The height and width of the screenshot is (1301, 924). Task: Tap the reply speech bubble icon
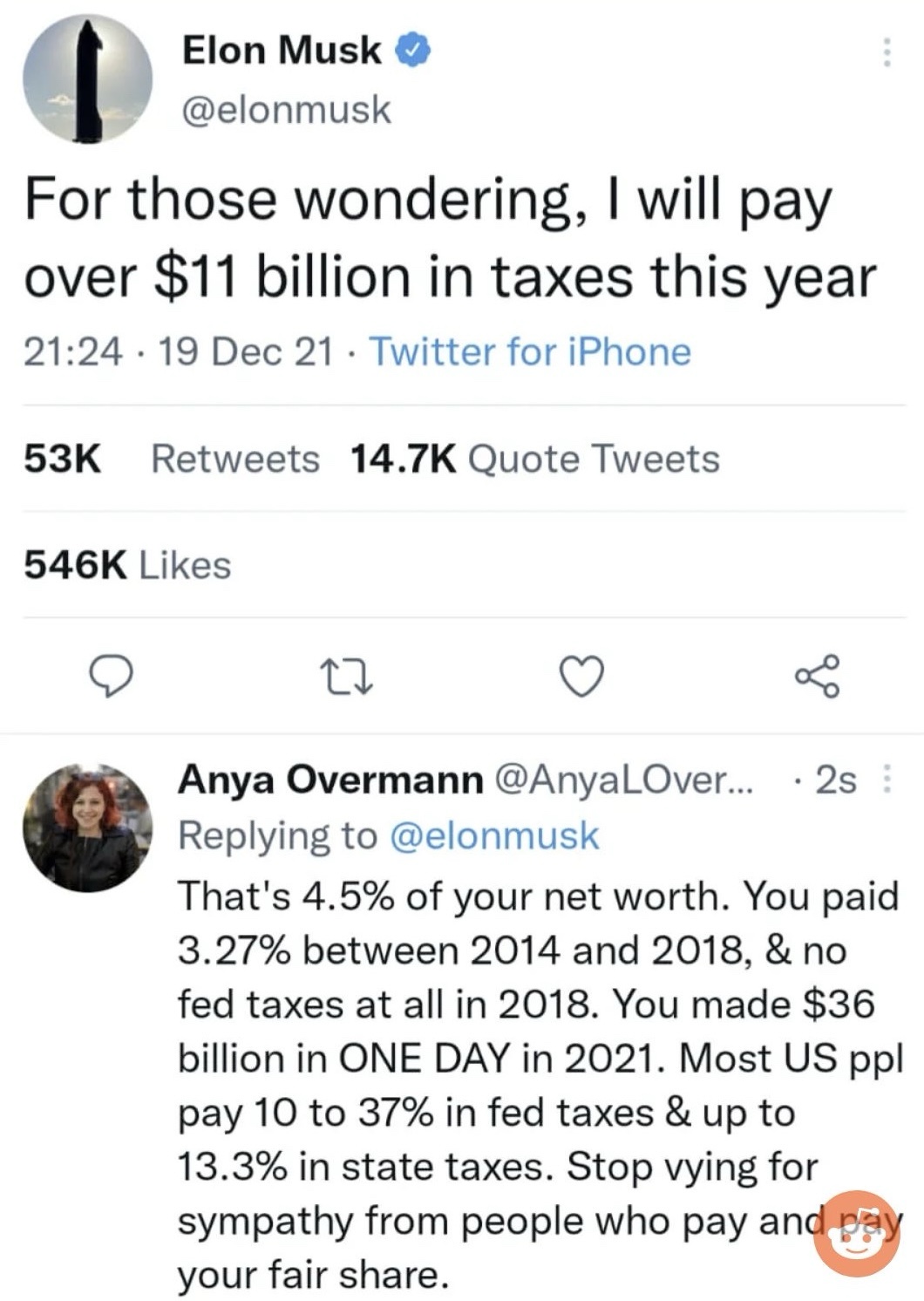click(x=113, y=678)
